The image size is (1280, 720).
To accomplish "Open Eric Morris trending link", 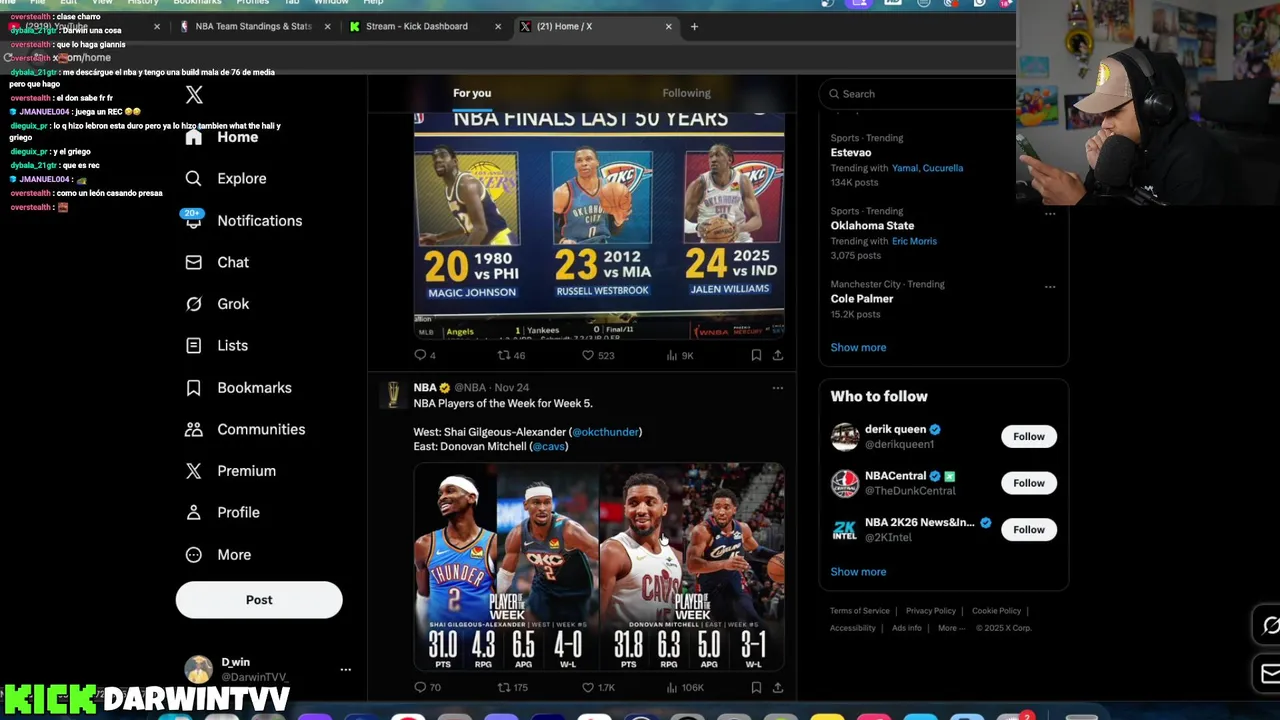I will pos(914,241).
